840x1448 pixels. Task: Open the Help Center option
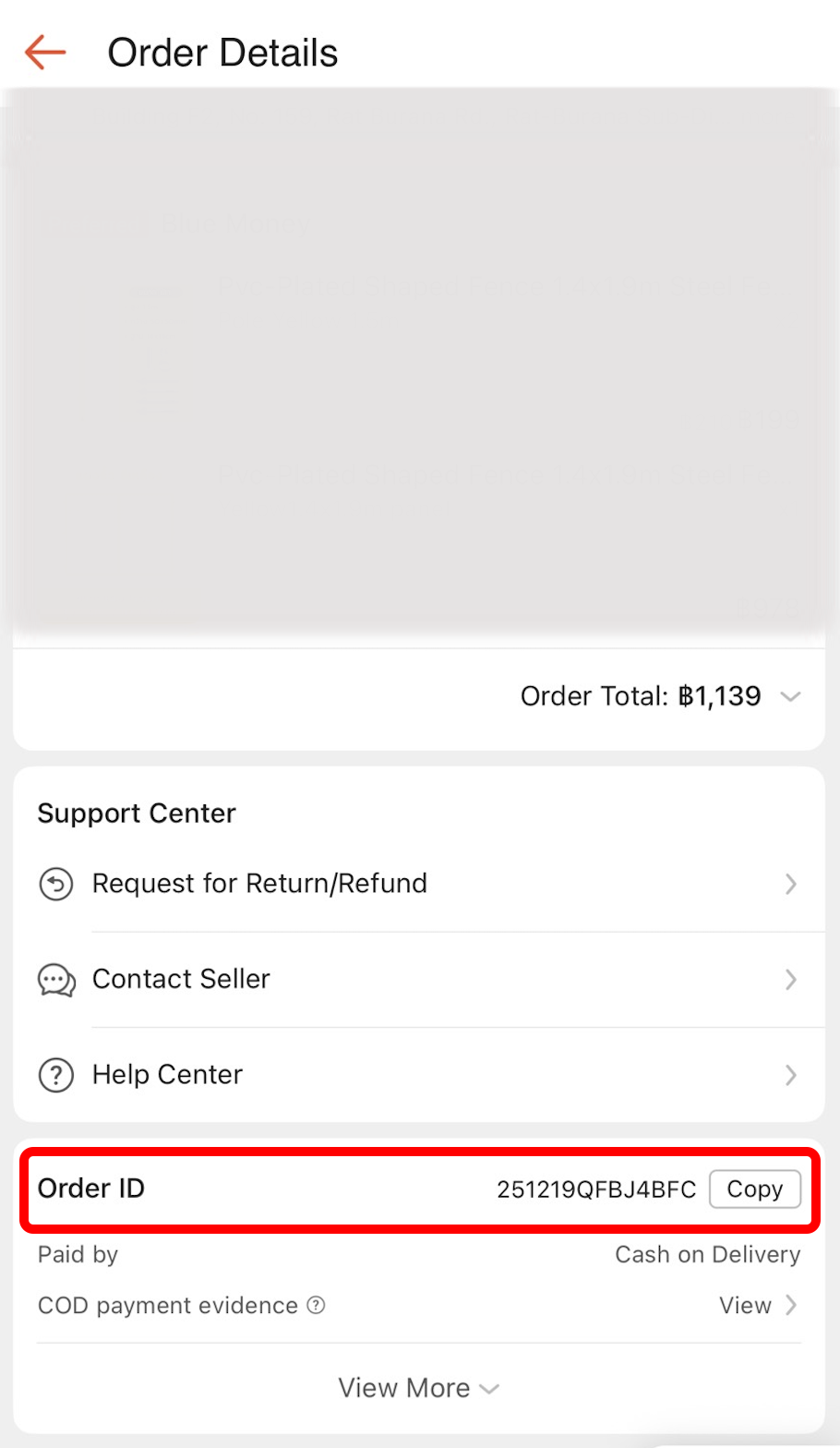(x=167, y=1075)
